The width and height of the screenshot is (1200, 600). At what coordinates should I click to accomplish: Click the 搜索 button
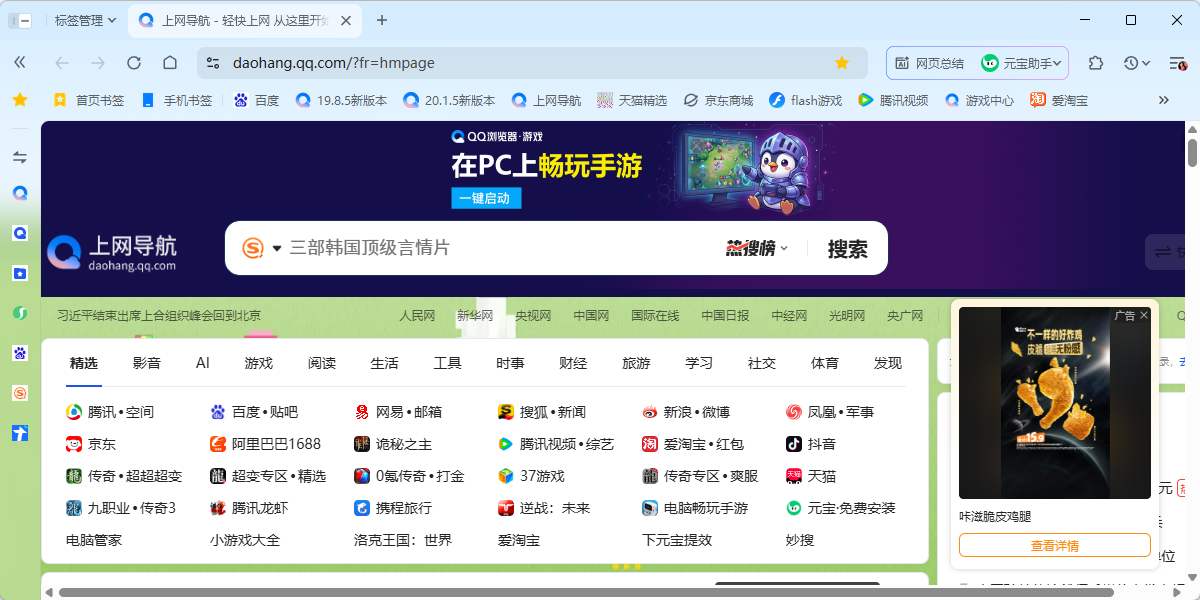(847, 248)
